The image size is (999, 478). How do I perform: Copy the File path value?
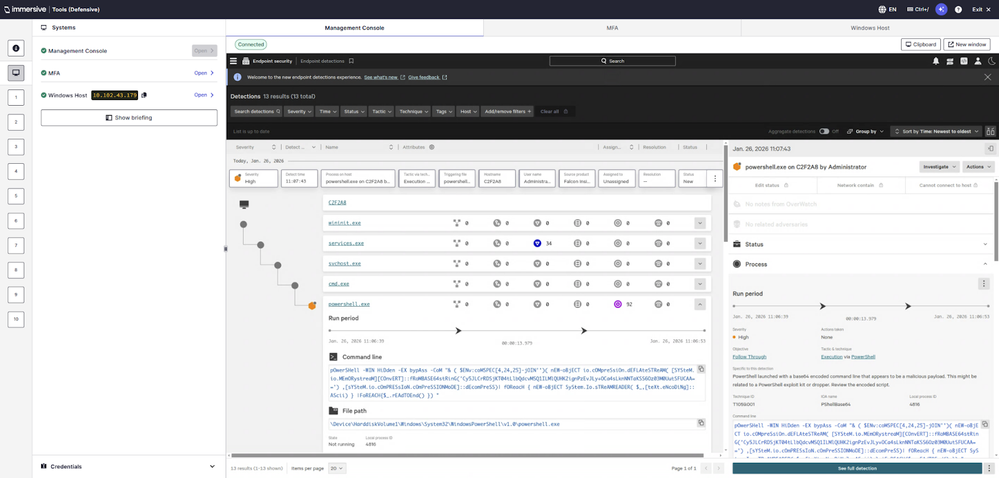point(702,424)
